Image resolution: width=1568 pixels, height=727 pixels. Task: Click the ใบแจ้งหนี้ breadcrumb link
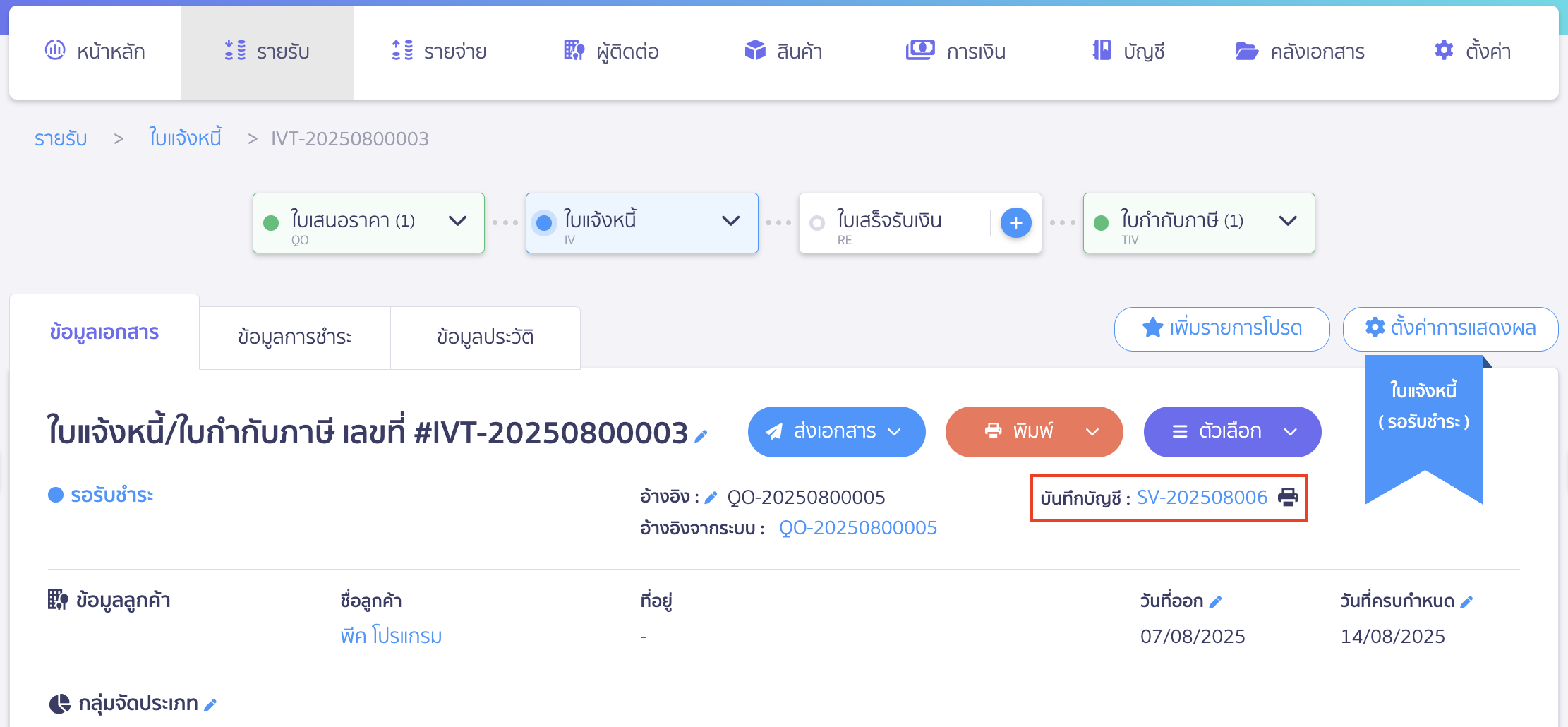(185, 138)
